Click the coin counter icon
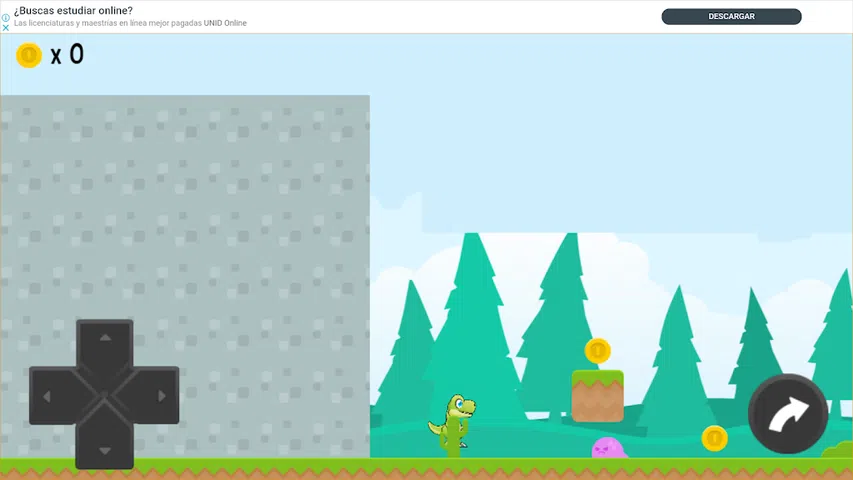Image resolution: width=853 pixels, height=480 pixels. pos(29,56)
